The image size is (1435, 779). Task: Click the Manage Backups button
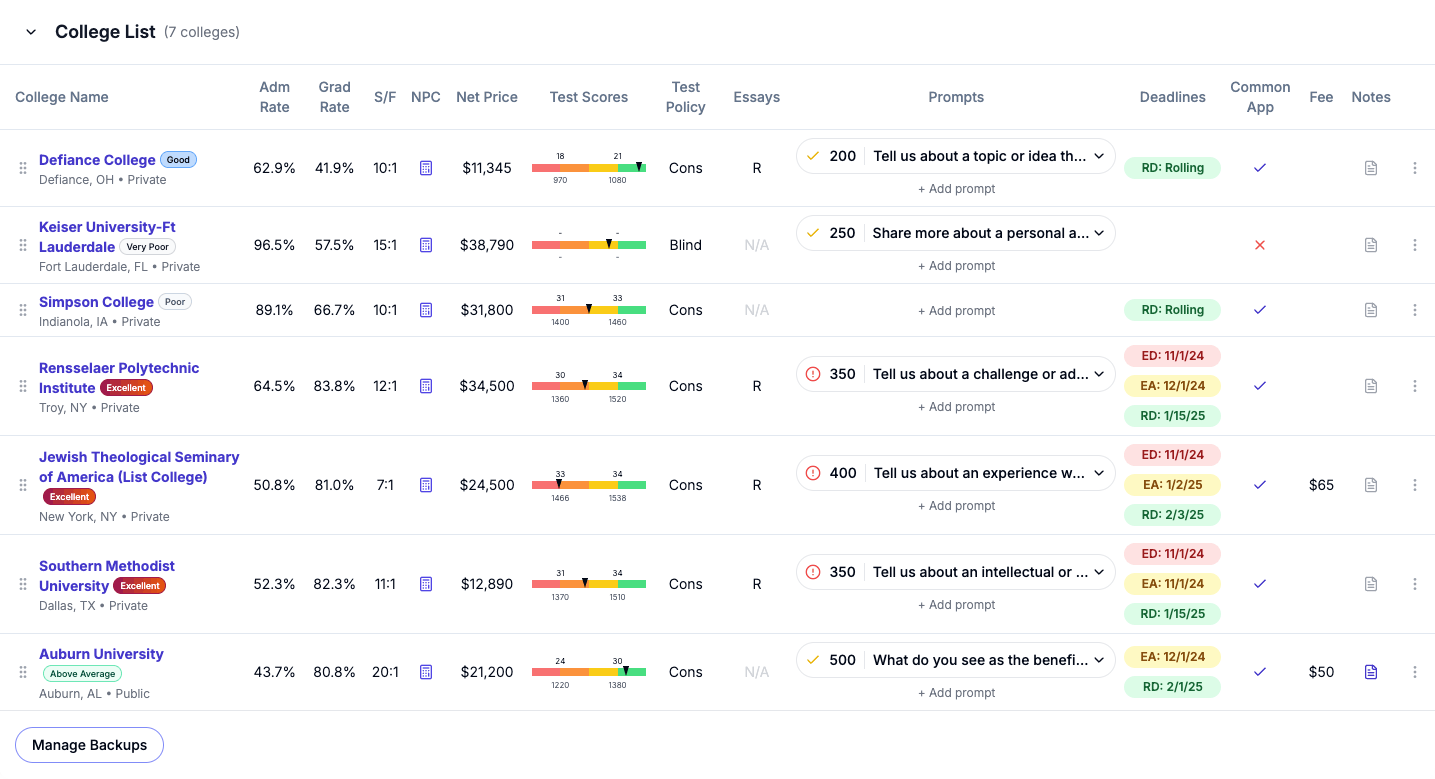click(89, 745)
